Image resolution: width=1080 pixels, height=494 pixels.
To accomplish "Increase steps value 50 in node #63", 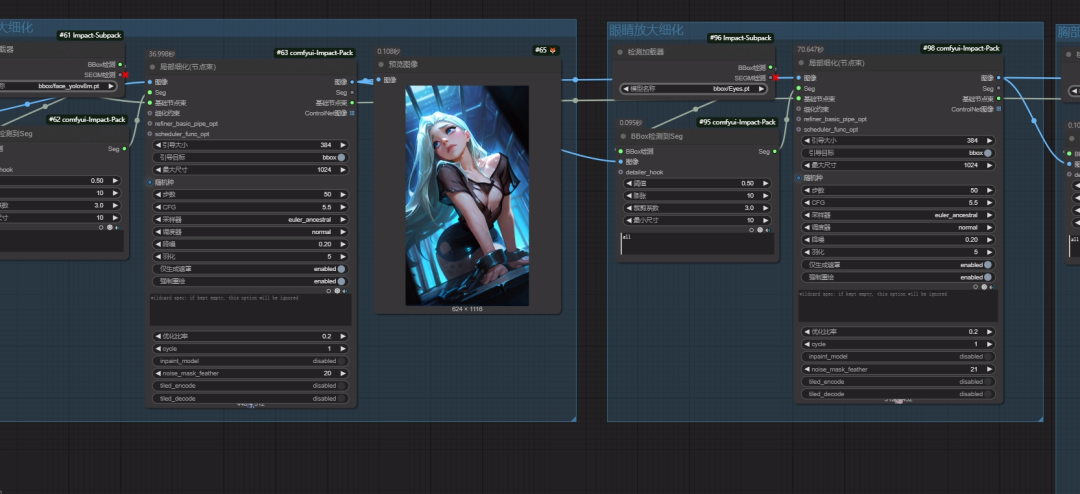I will click(342, 195).
